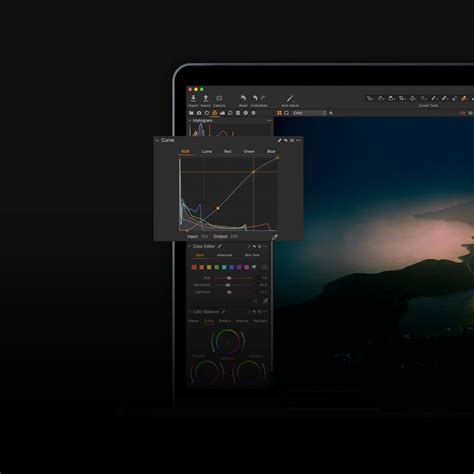Click the Curve panel reset arrow icon
The image size is (474, 474).
pyautogui.click(x=286, y=140)
